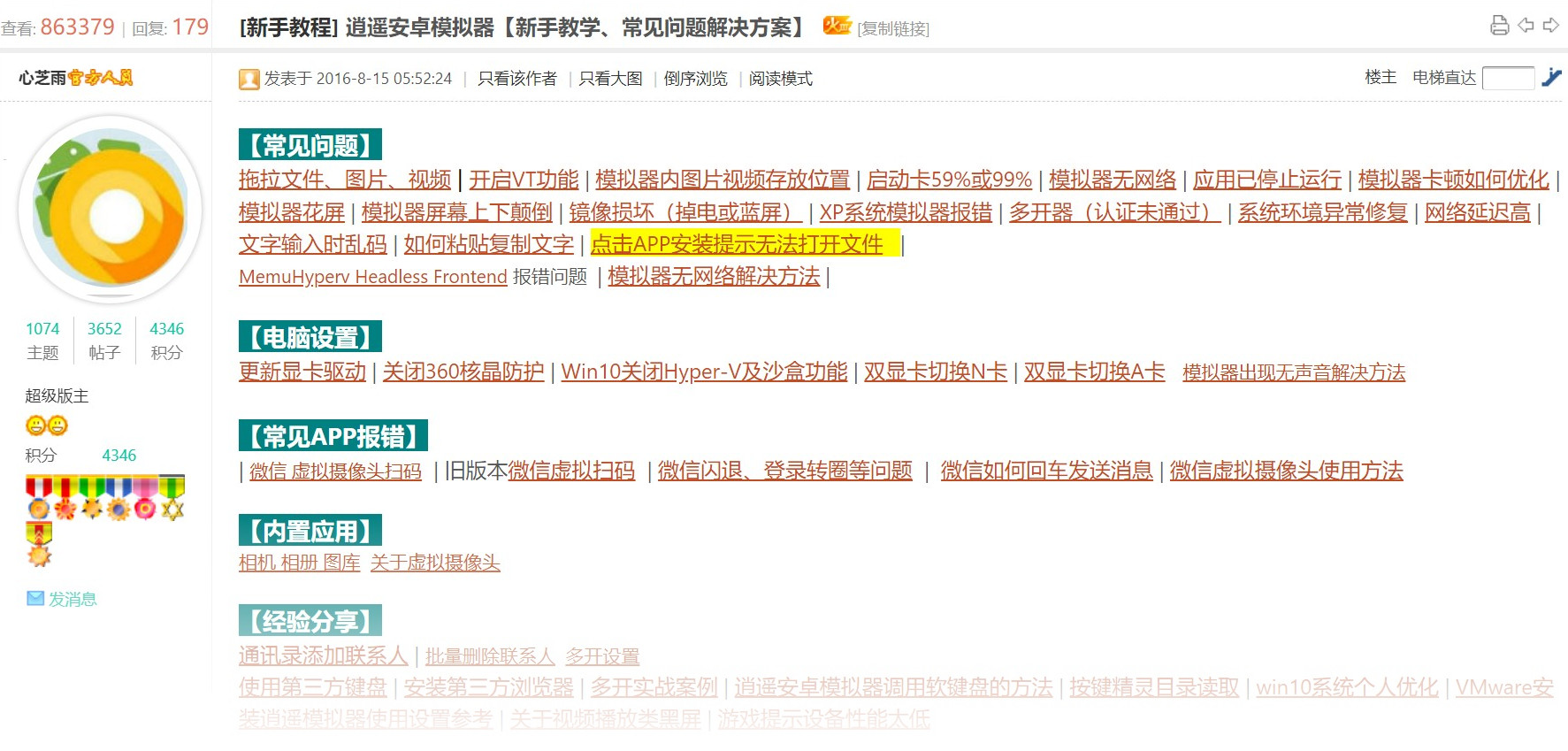Open 双显卡切换A卡 link

point(1095,372)
